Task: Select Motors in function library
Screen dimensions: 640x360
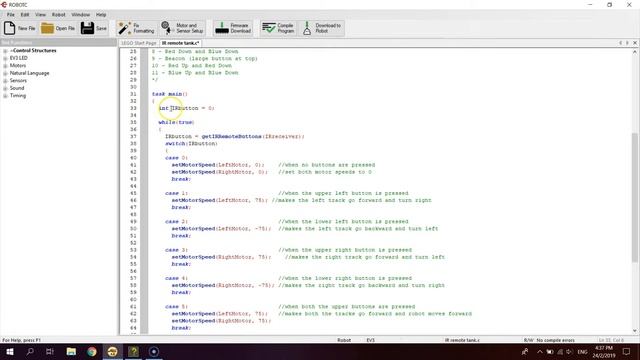Action: (x=18, y=65)
